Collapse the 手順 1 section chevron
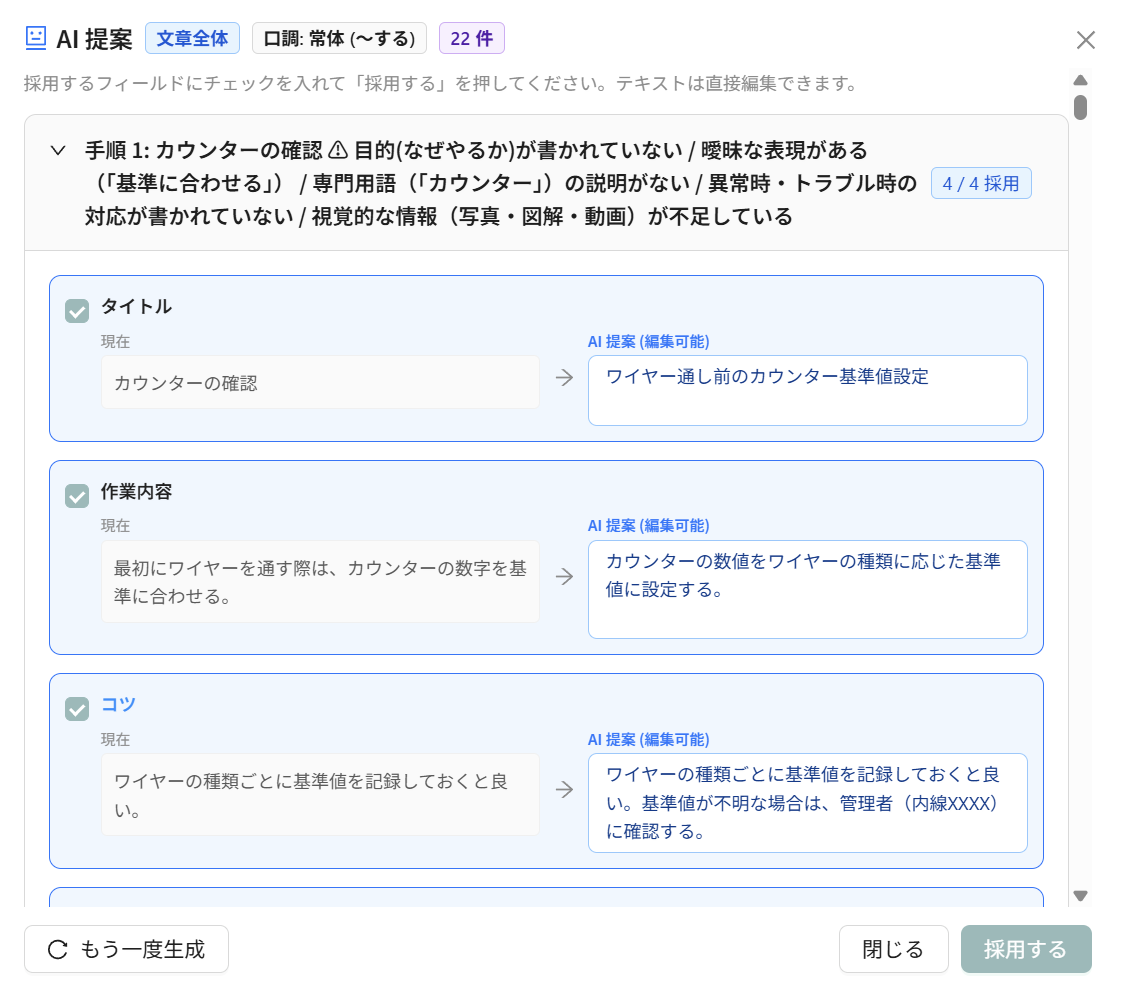This screenshot has height=987, width=1121. (58, 150)
